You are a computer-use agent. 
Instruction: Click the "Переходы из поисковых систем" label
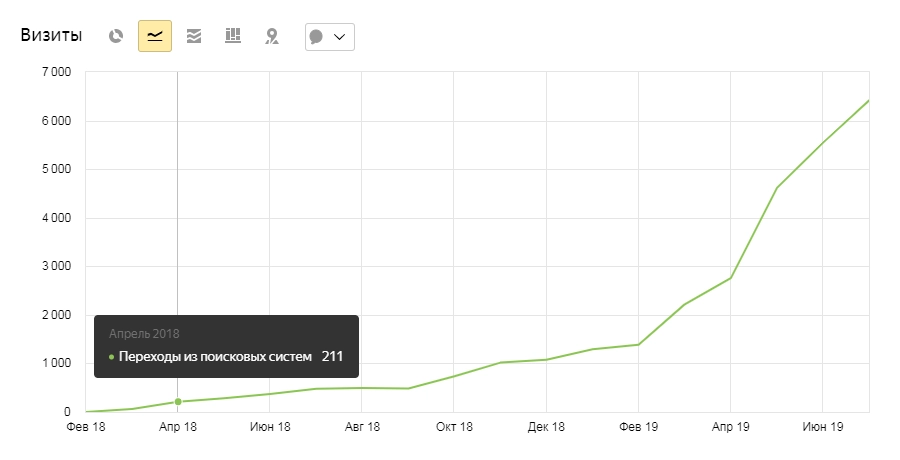(215, 357)
